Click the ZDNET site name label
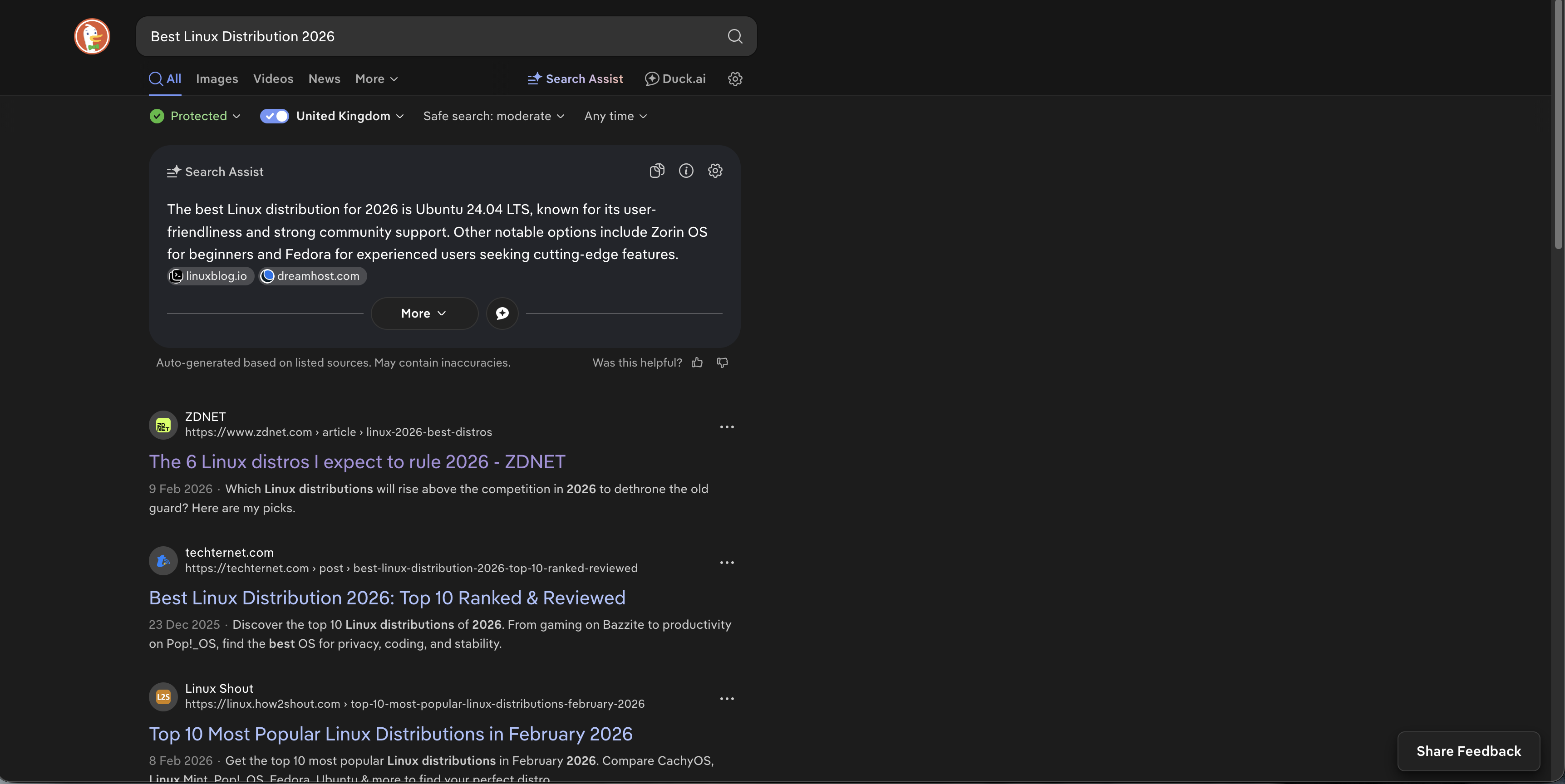Image resolution: width=1565 pixels, height=784 pixels. click(205, 416)
